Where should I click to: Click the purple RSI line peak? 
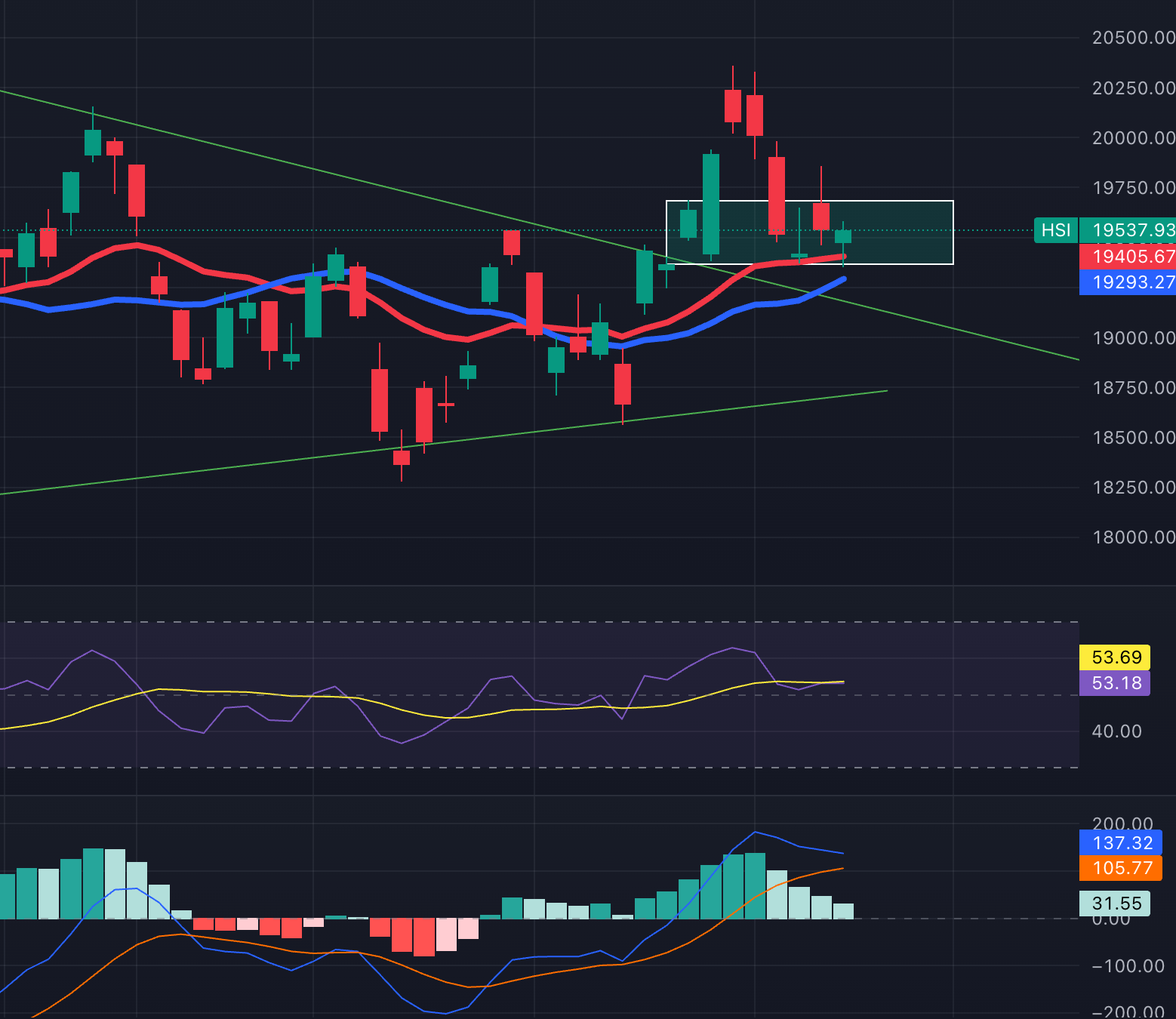click(x=731, y=648)
